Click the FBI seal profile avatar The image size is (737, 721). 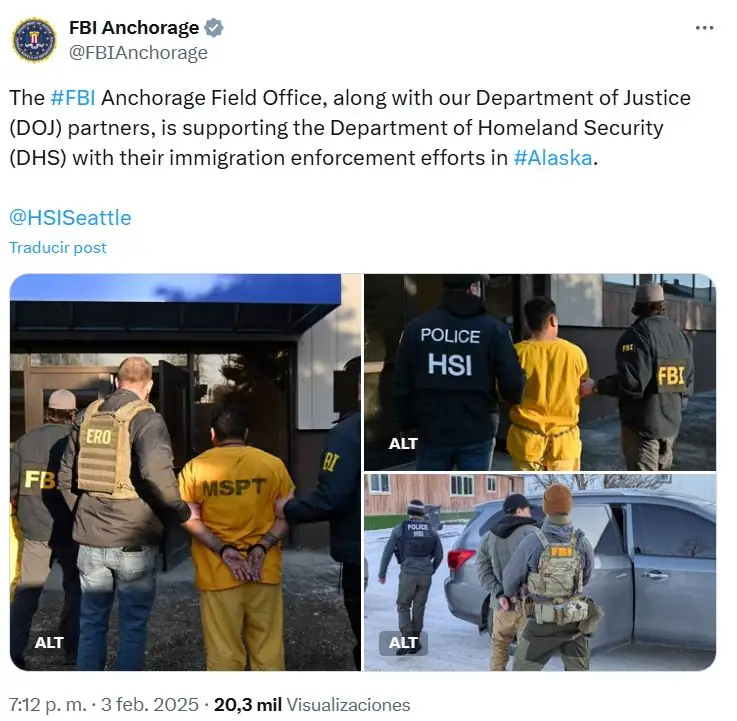click(34, 40)
